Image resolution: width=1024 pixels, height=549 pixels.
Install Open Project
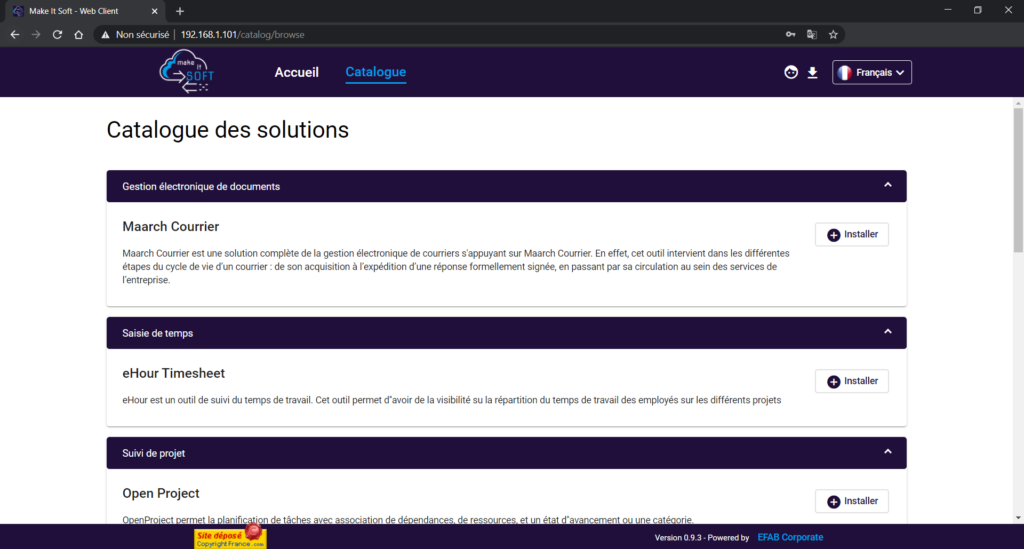[852, 501]
